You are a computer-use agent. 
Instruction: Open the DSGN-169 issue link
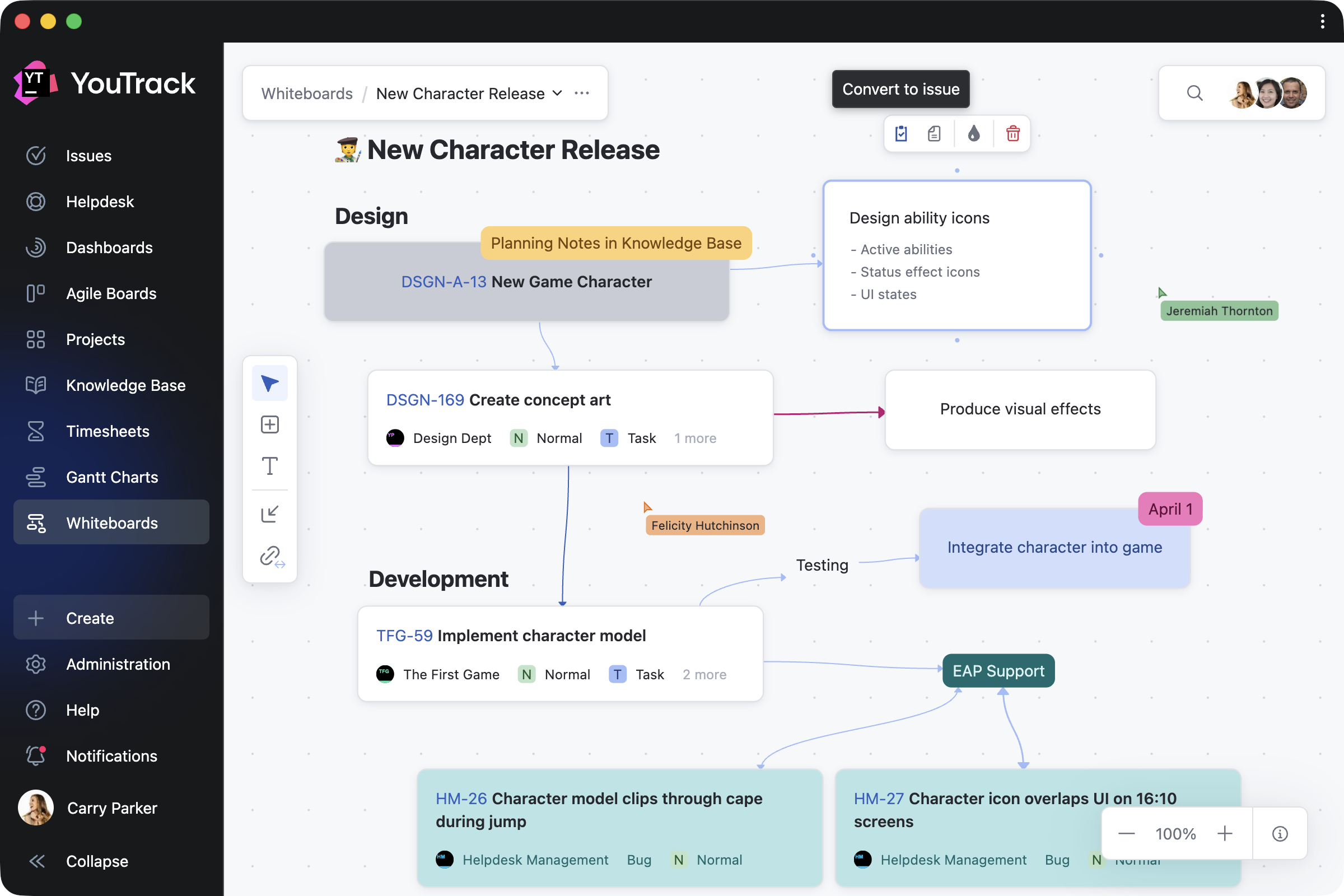point(424,400)
